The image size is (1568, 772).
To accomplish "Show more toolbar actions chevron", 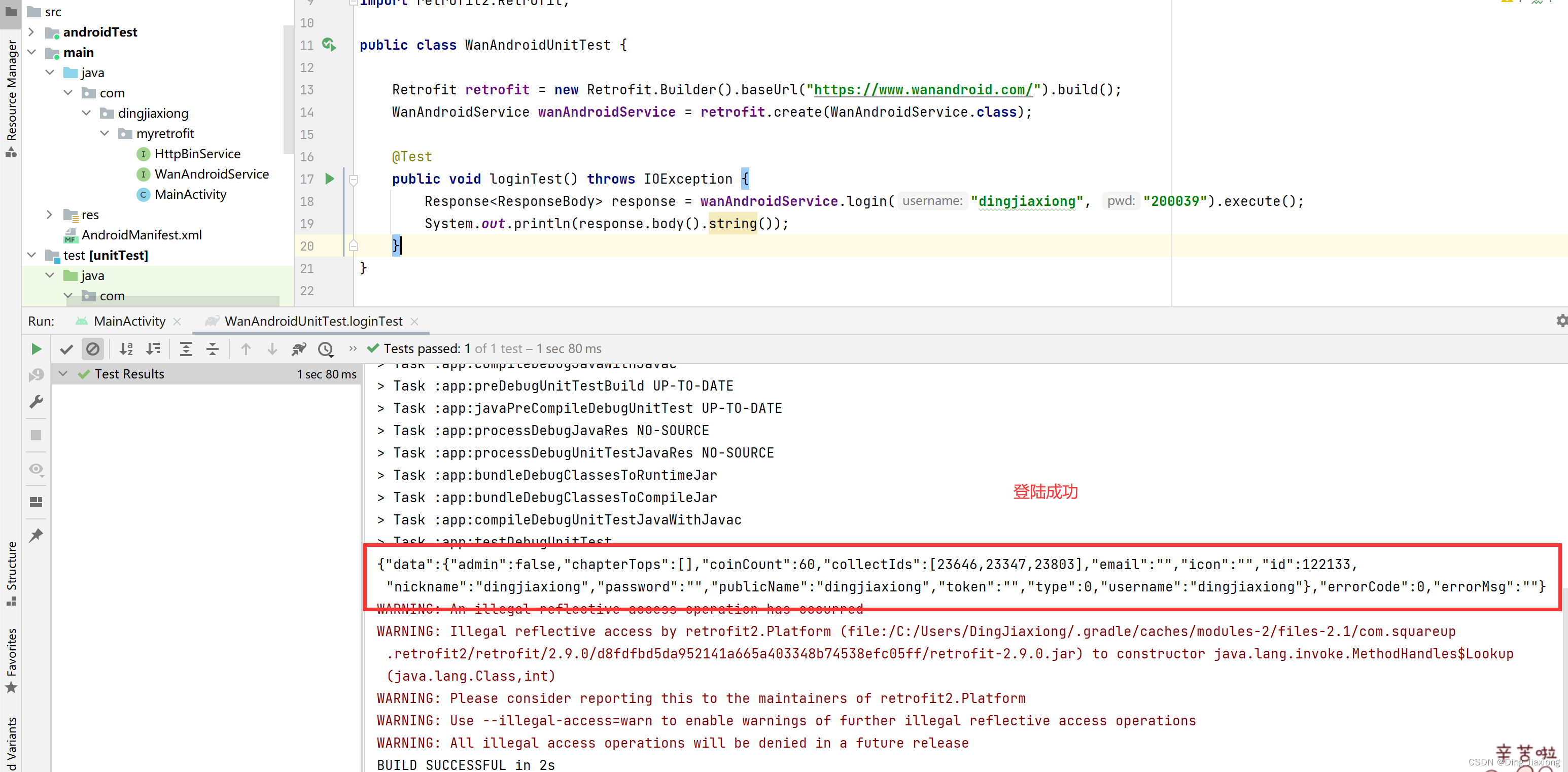I will click(353, 349).
